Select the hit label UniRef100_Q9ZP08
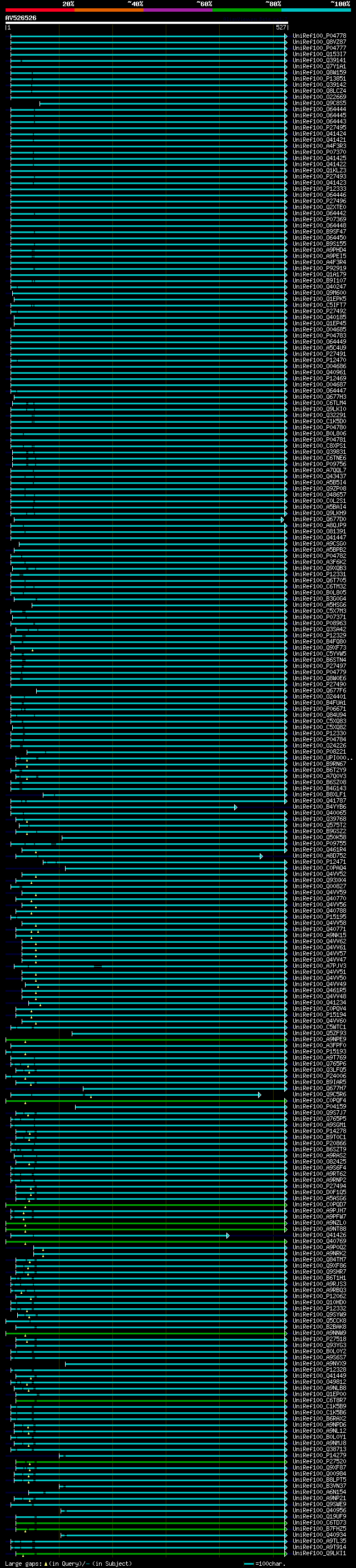The image size is (356, 1568). pos(319,488)
